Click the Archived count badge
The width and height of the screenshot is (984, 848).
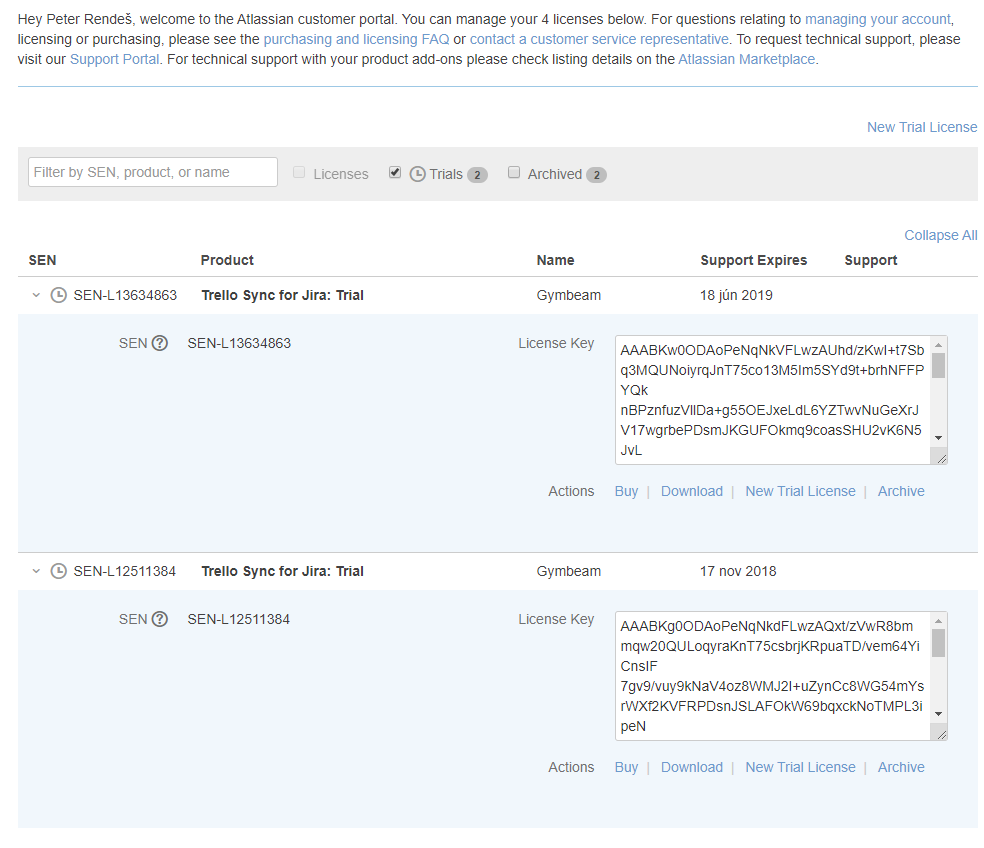pos(596,175)
